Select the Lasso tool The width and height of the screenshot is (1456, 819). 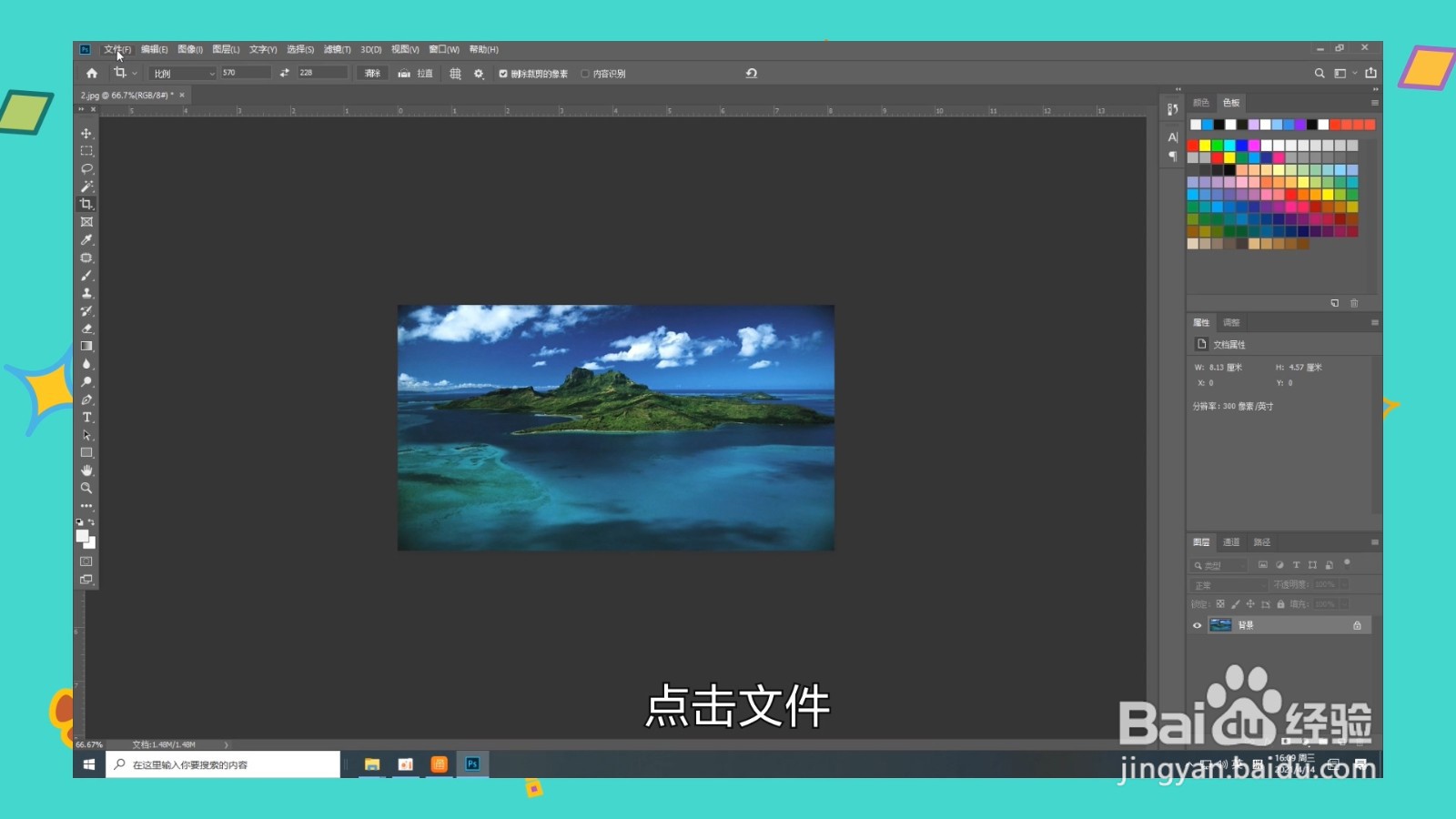tap(87, 169)
